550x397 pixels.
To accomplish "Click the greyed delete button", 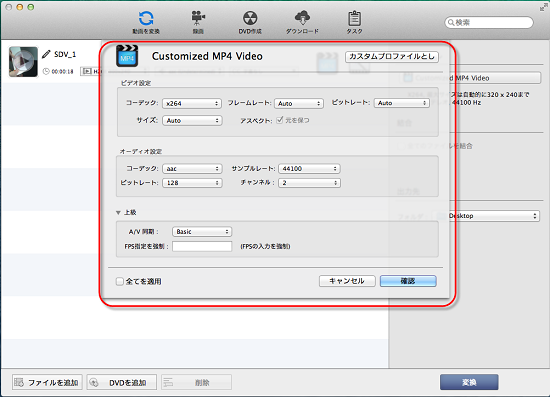I will (x=196, y=382).
